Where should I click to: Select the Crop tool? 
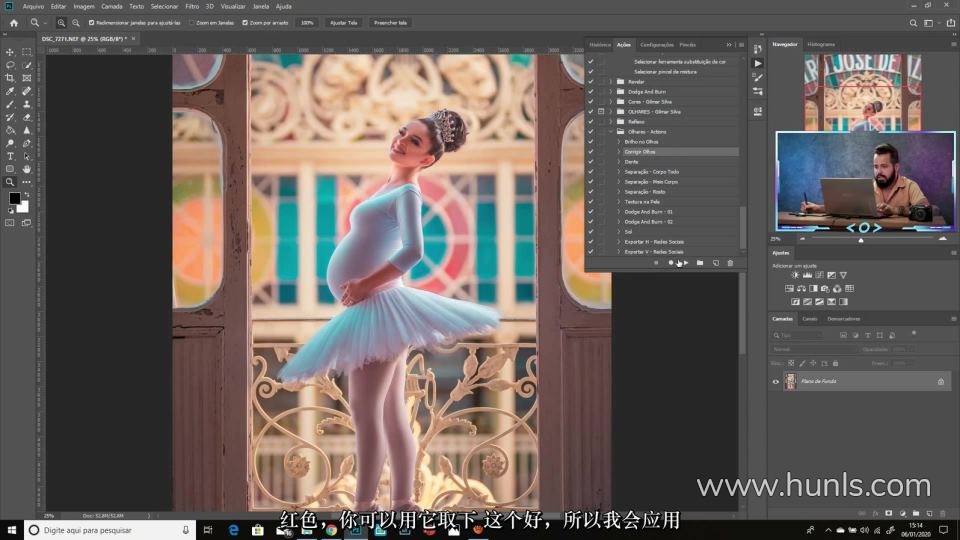tap(10, 78)
